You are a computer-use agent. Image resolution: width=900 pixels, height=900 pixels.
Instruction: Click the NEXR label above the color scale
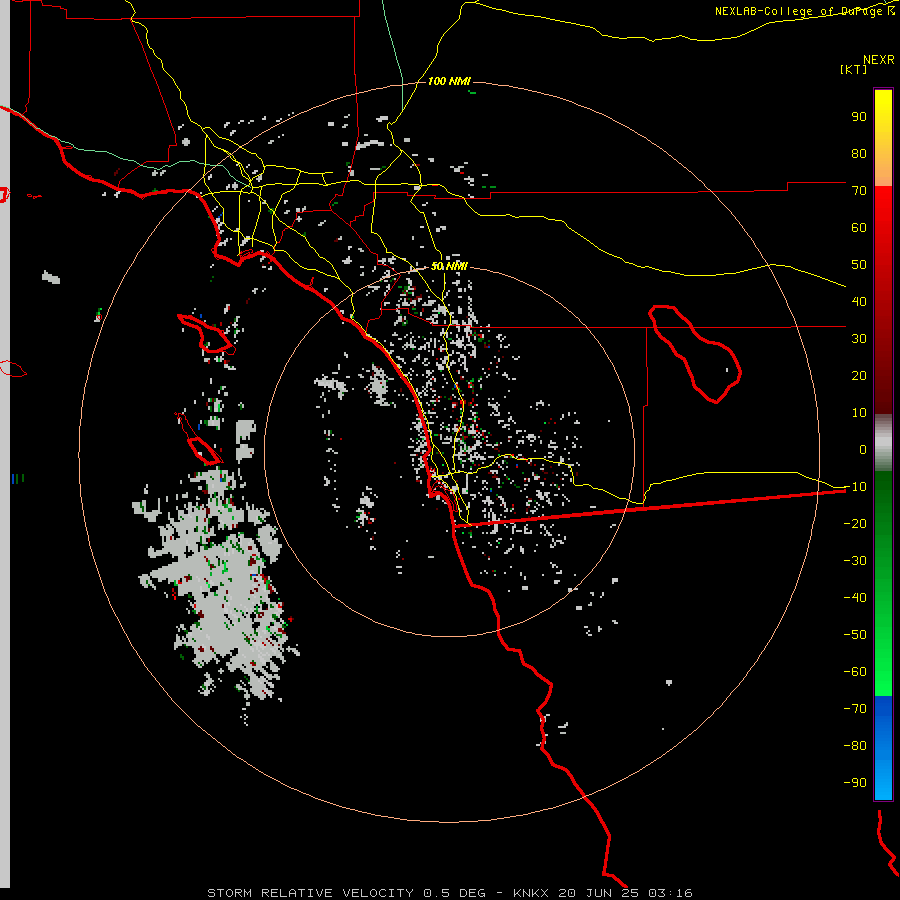tap(878, 60)
